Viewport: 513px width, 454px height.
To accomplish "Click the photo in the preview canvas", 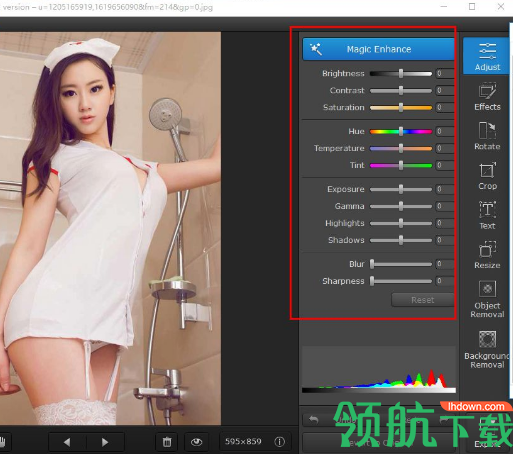I will tap(110, 228).
